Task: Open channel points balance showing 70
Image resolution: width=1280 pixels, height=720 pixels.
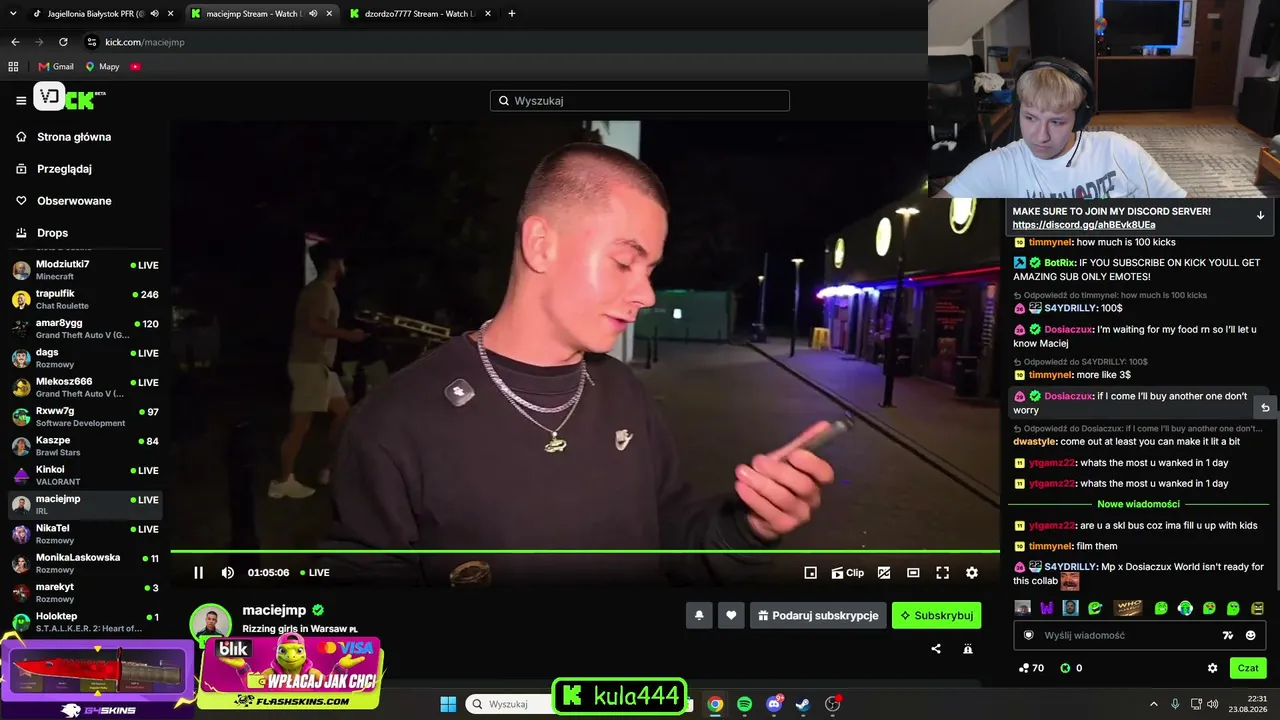Action: 1031,668
